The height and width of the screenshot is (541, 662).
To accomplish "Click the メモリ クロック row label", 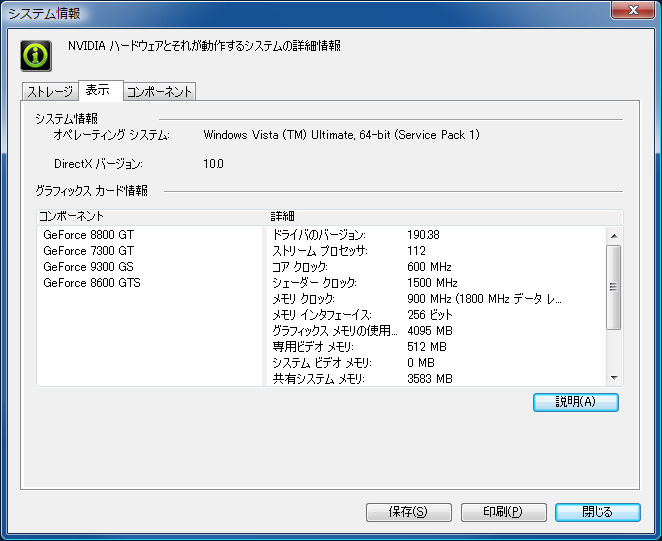I will (304, 299).
